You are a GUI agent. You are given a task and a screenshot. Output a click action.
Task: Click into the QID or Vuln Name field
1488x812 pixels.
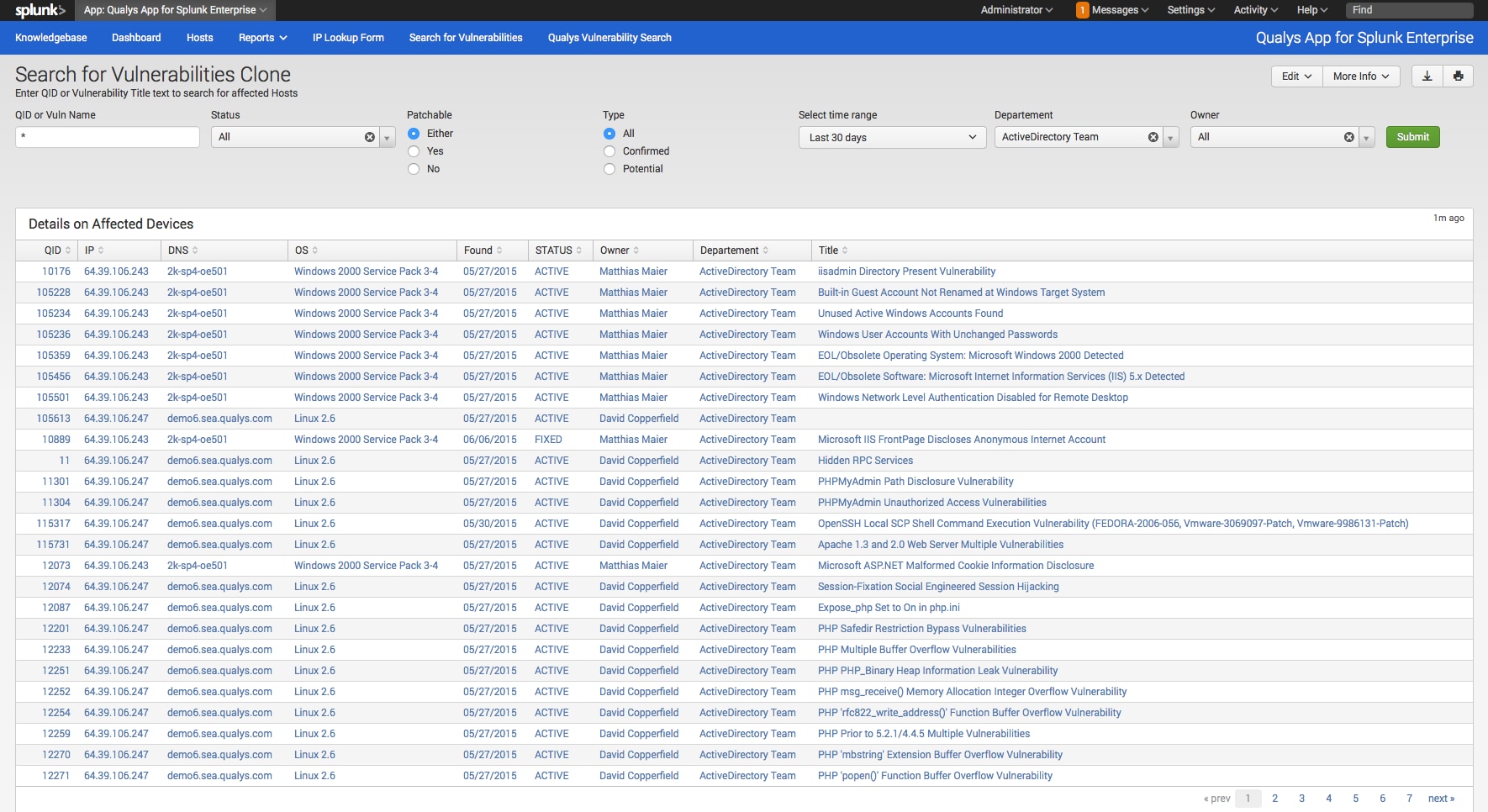point(108,137)
